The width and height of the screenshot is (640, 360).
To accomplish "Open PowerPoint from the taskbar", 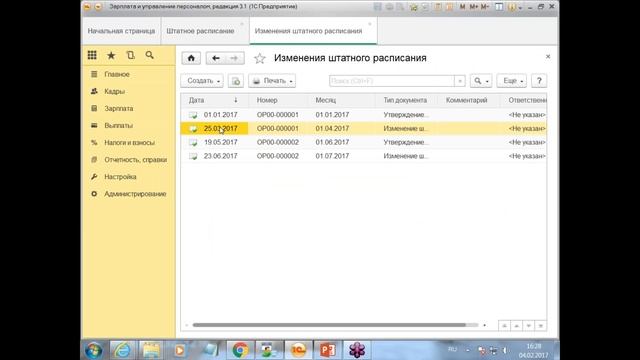I will click(x=327, y=350).
